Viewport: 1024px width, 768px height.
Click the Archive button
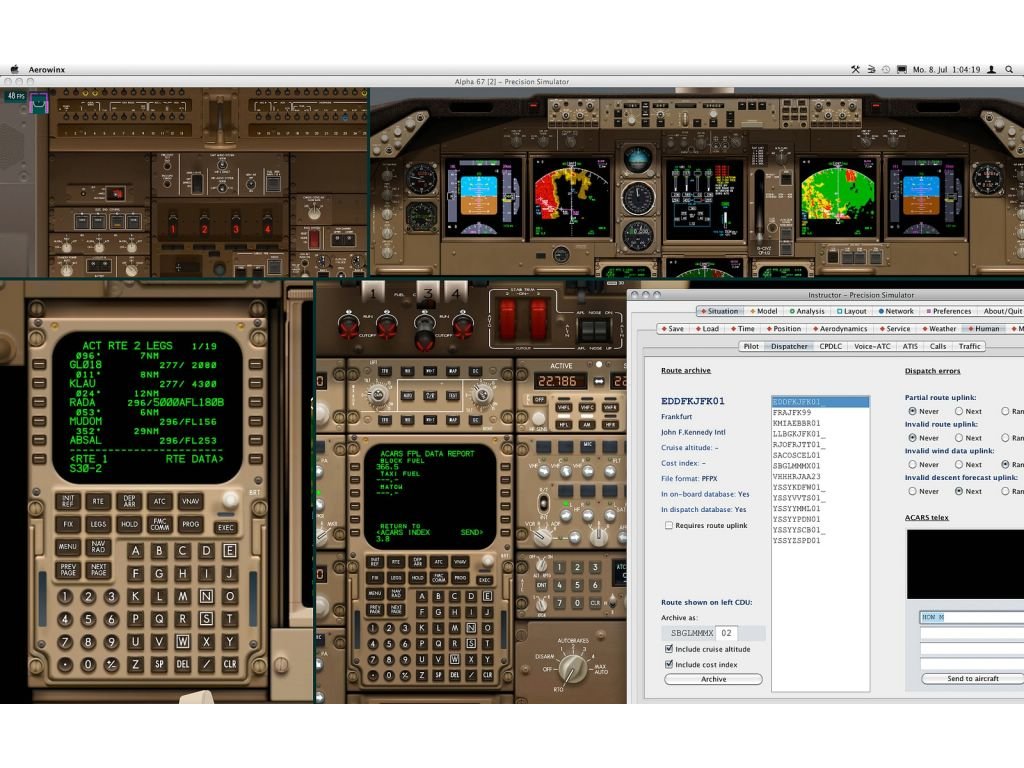pyautogui.click(x=713, y=679)
